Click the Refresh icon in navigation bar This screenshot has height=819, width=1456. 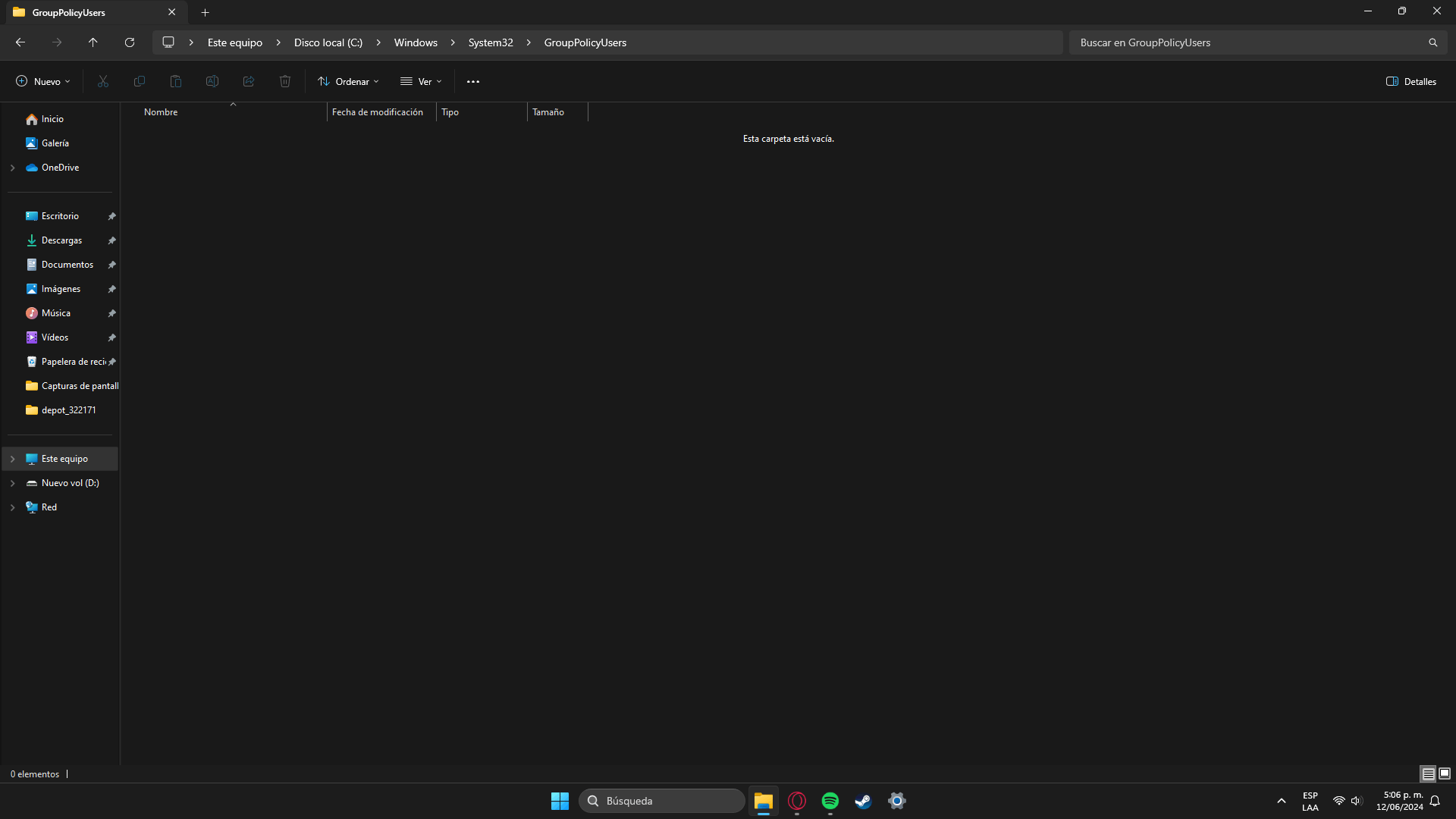(x=130, y=42)
